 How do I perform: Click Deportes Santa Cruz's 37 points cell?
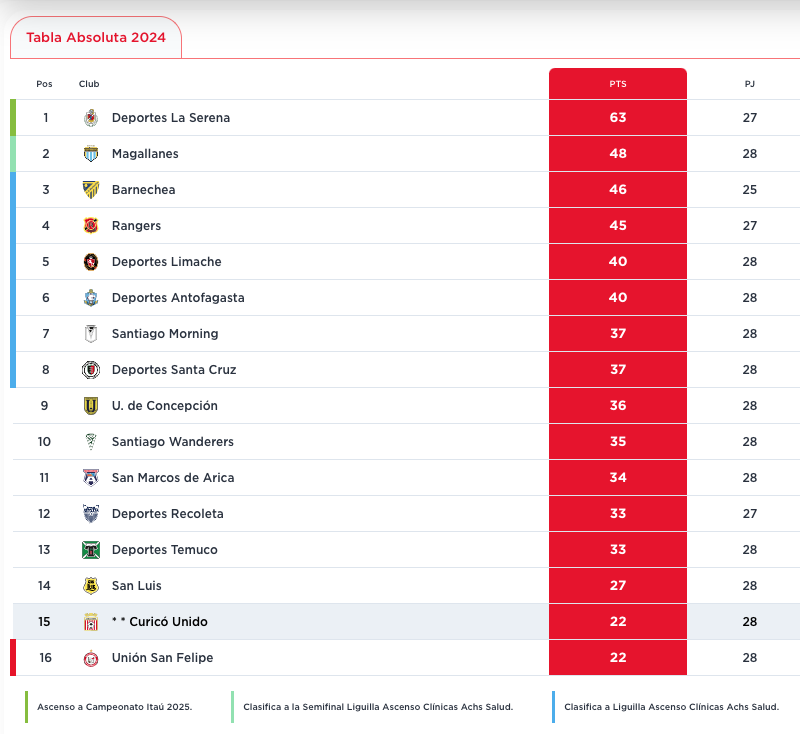[x=618, y=370]
